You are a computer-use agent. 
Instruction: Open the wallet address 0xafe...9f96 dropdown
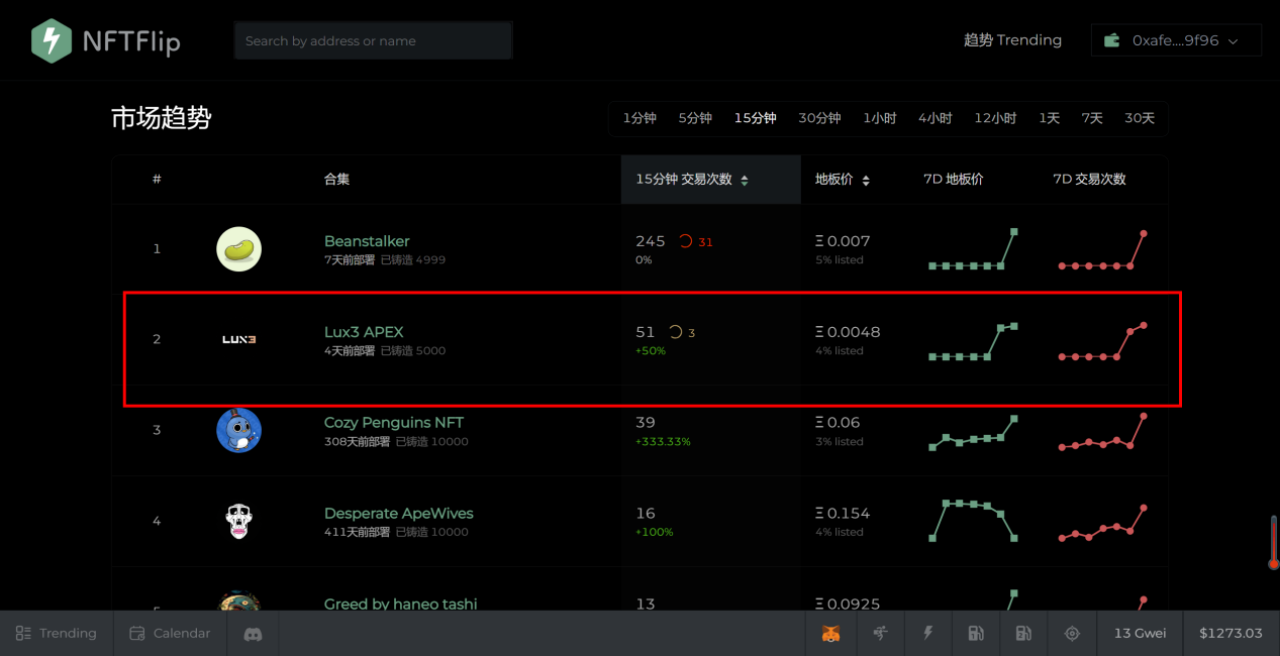(x=1176, y=41)
